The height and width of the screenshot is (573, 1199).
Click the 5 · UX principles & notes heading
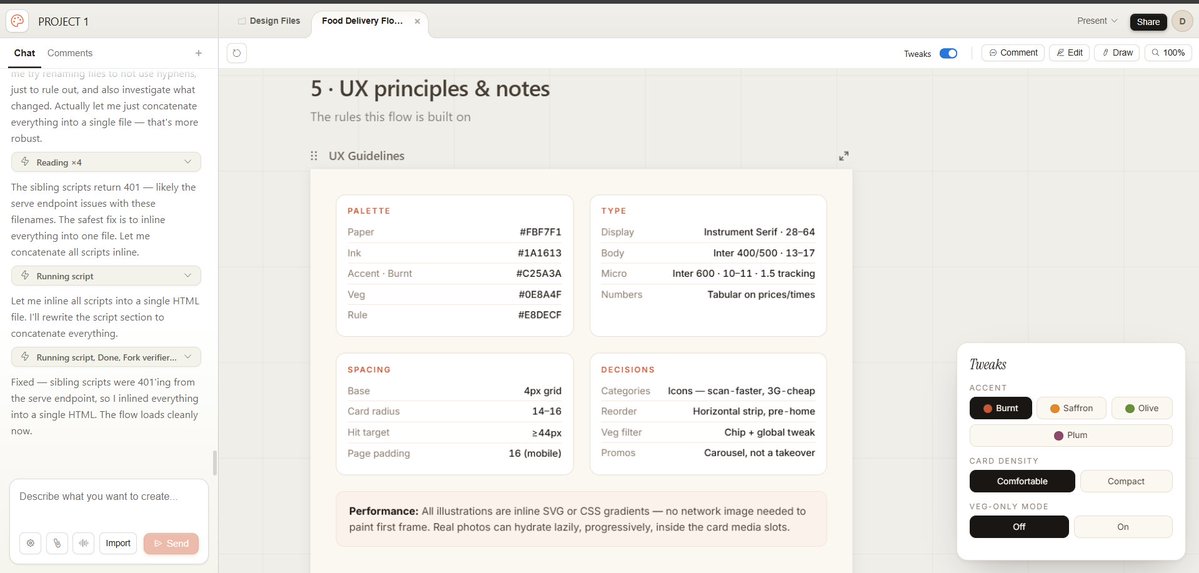pyautogui.click(x=431, y=89)
